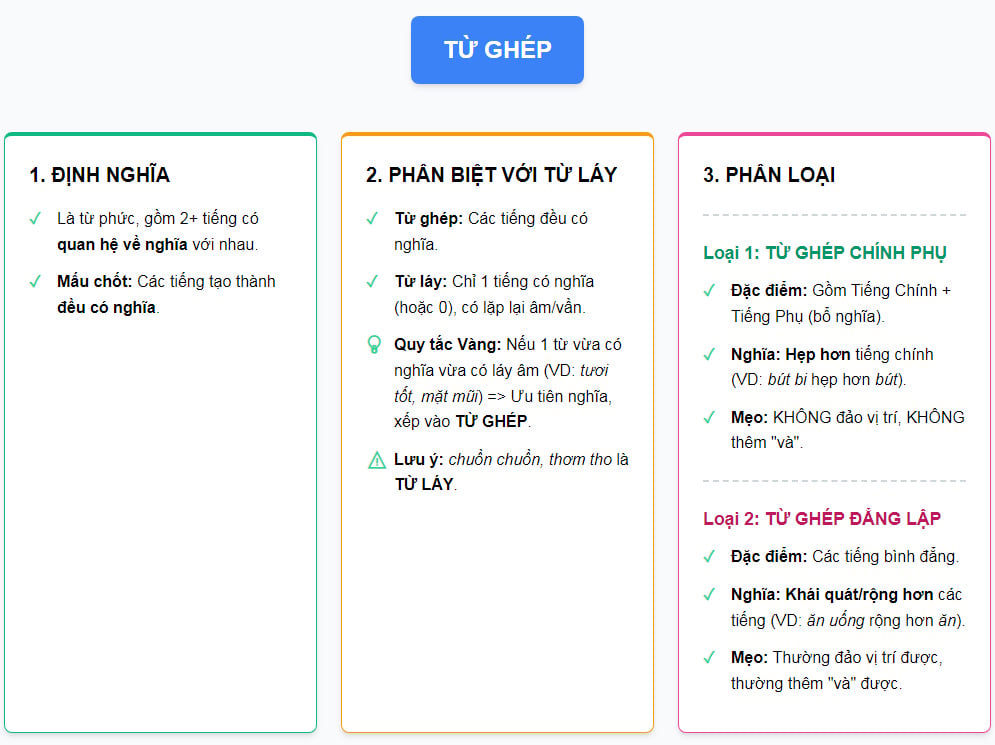Click the bold 'TỪ LÁY' text in the note
995x745 pixels.
[x=424, y=484]
